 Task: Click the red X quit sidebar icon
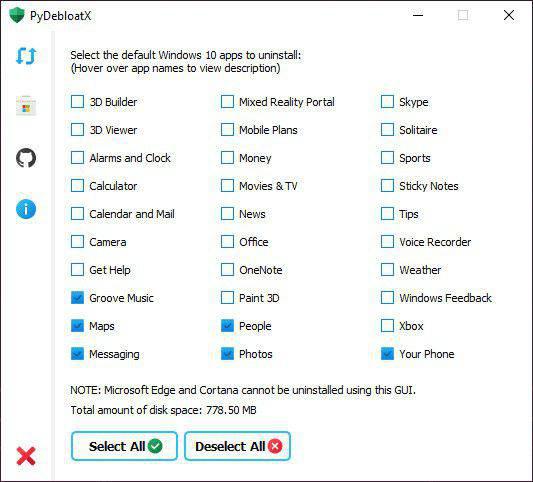coord(26,456)
